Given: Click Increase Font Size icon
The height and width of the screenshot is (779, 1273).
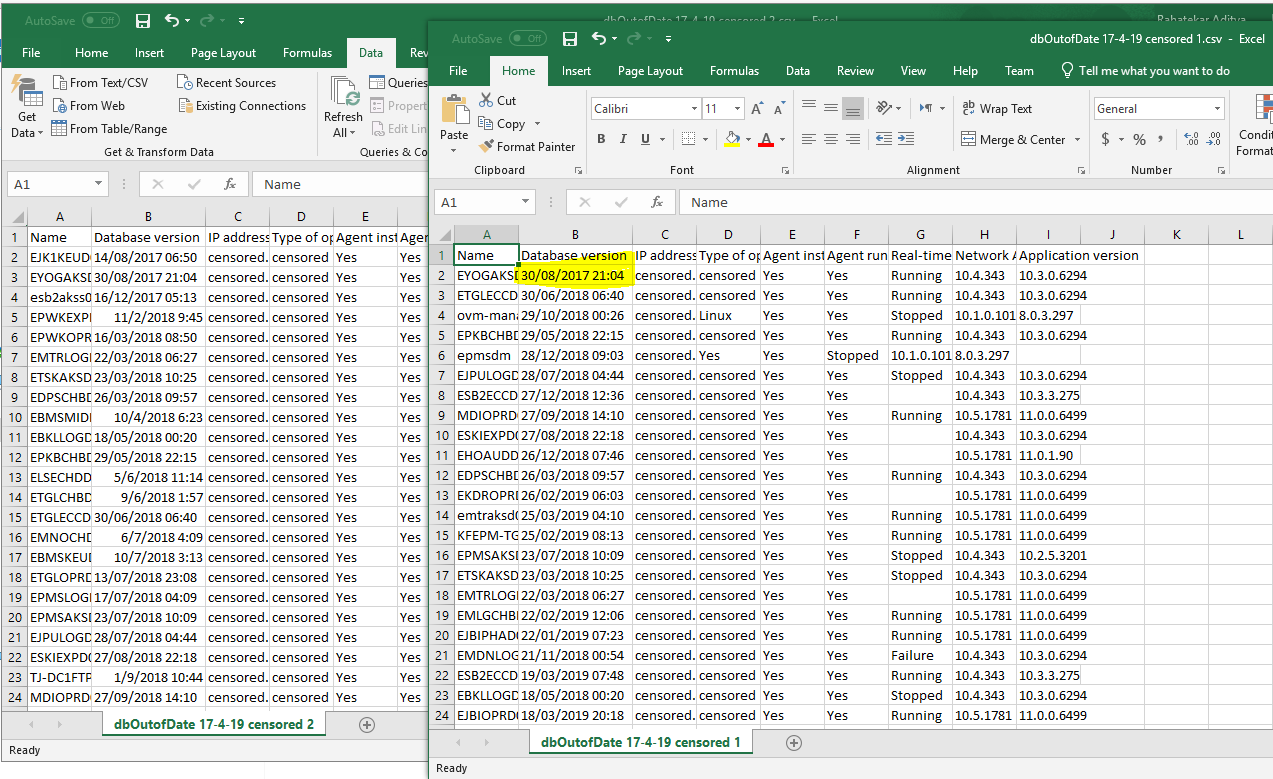Looking at the screenshot, I should coord(755,109).
